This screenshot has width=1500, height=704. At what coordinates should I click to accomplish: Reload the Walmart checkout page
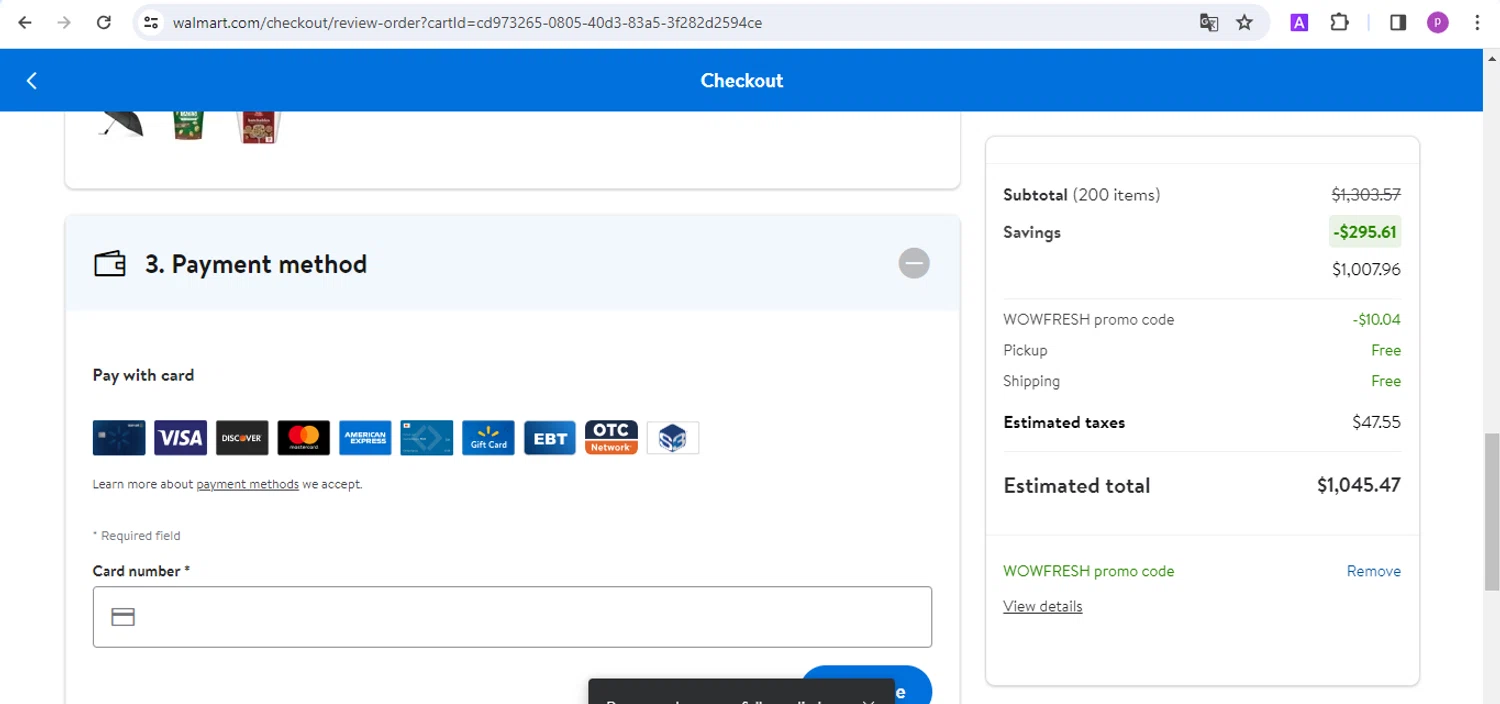pyautogui.click(x=104, y=22)
